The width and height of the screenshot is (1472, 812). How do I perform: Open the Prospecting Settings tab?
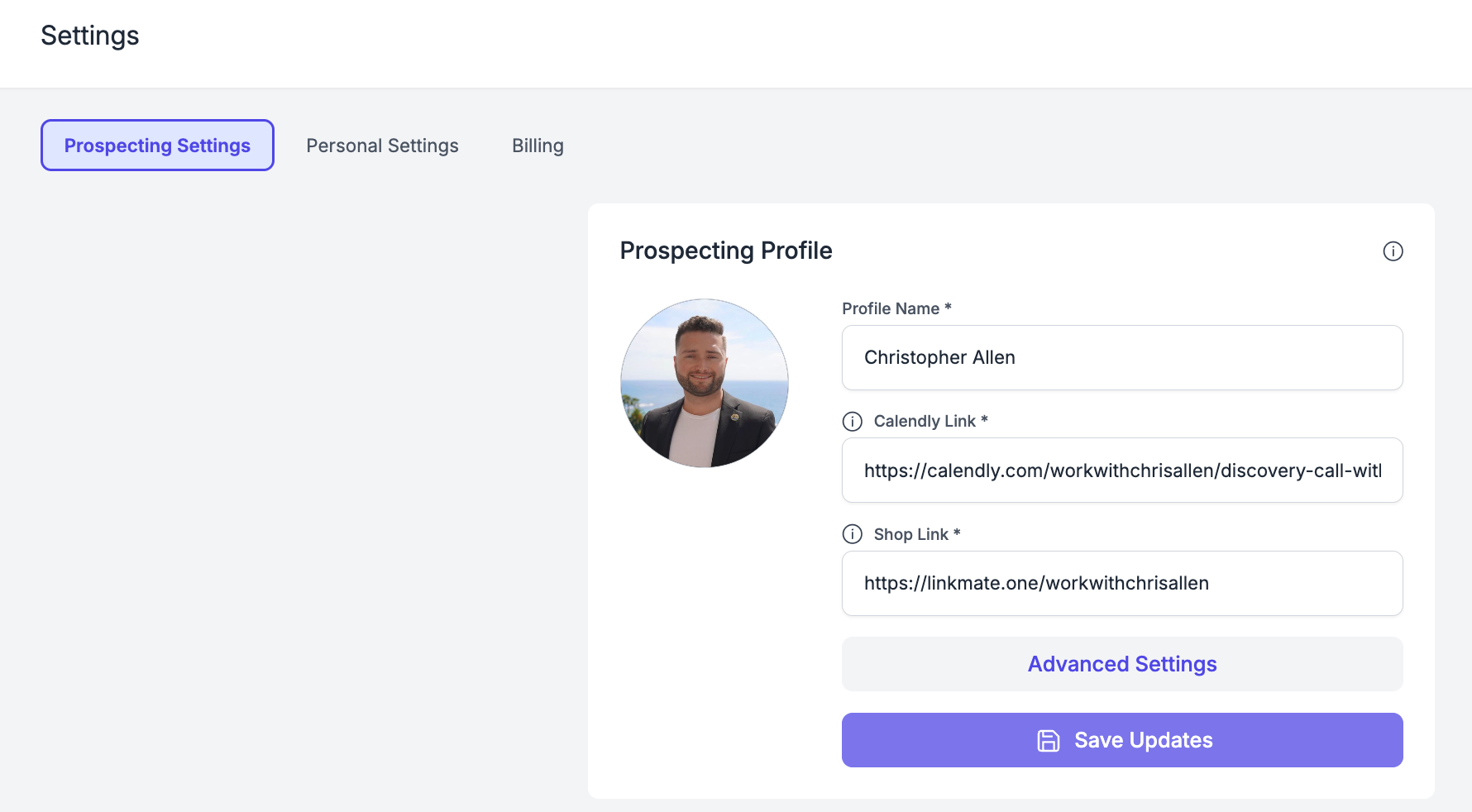pos(157,146)
